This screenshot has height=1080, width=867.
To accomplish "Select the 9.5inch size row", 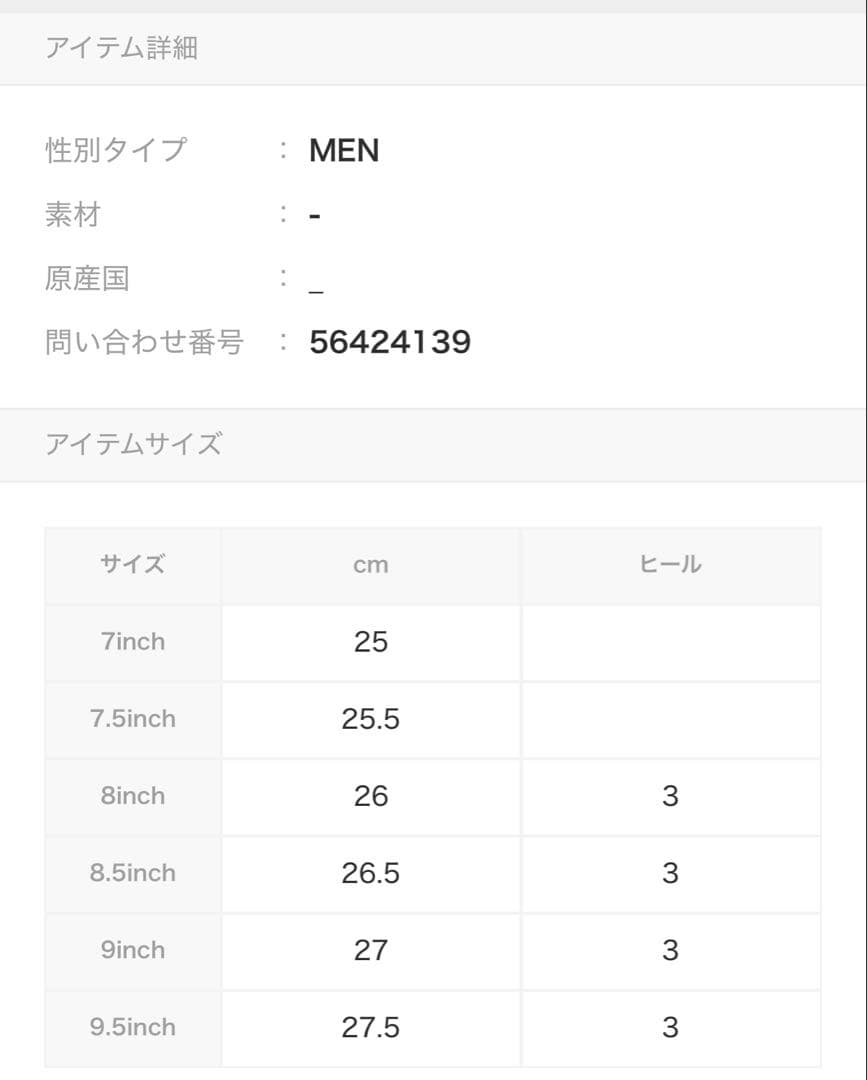I will click(133, 1027).
